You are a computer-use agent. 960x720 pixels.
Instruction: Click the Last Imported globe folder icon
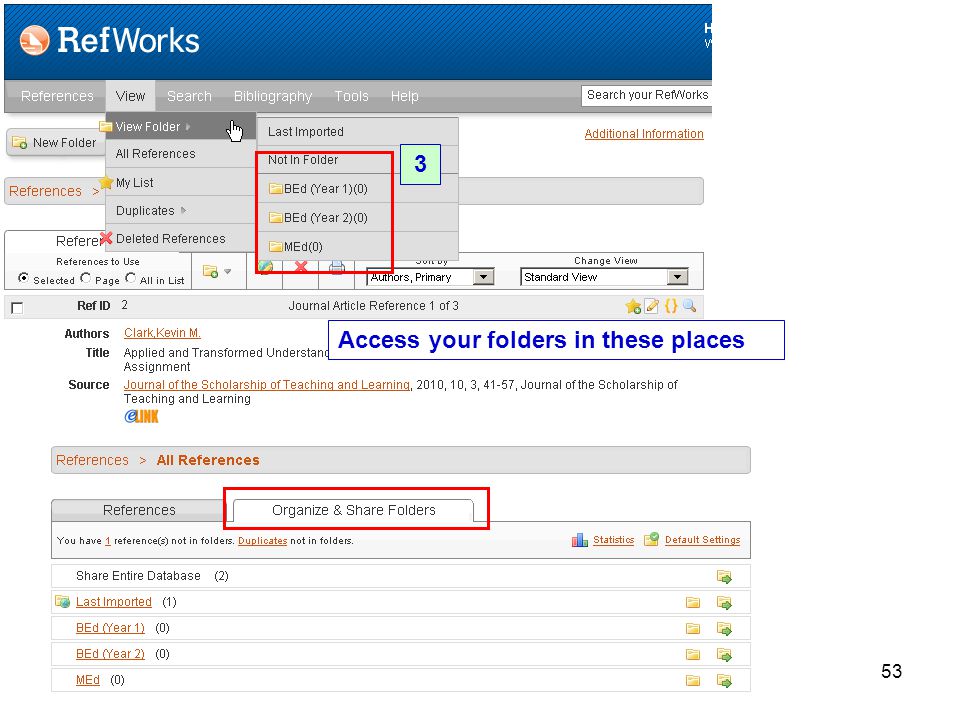coord(62,602)
